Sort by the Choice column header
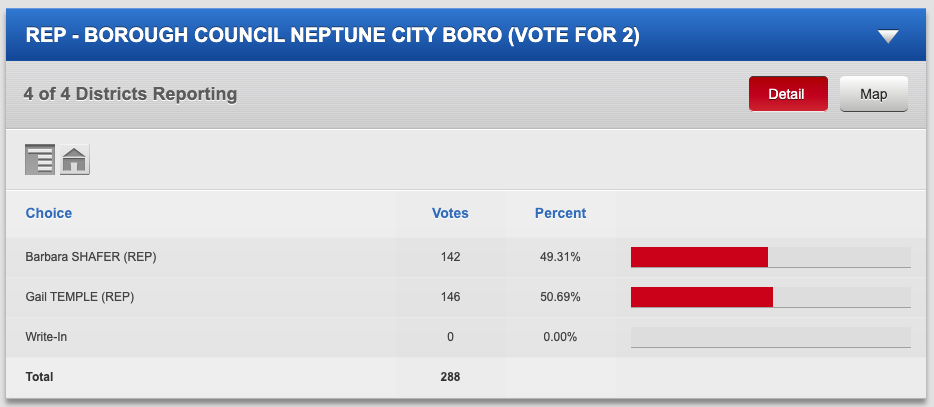The height and width of the screenshot is (407, 934). (49, 213)
